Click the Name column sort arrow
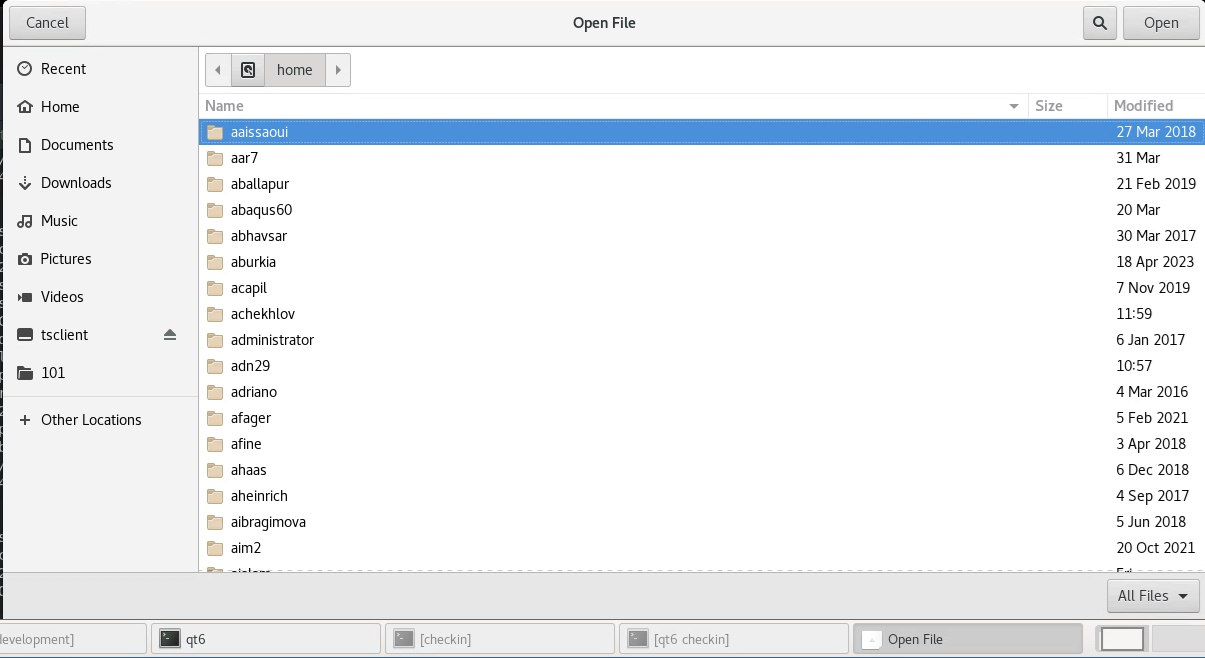The image size is (1205, 658). [1014, 106]
